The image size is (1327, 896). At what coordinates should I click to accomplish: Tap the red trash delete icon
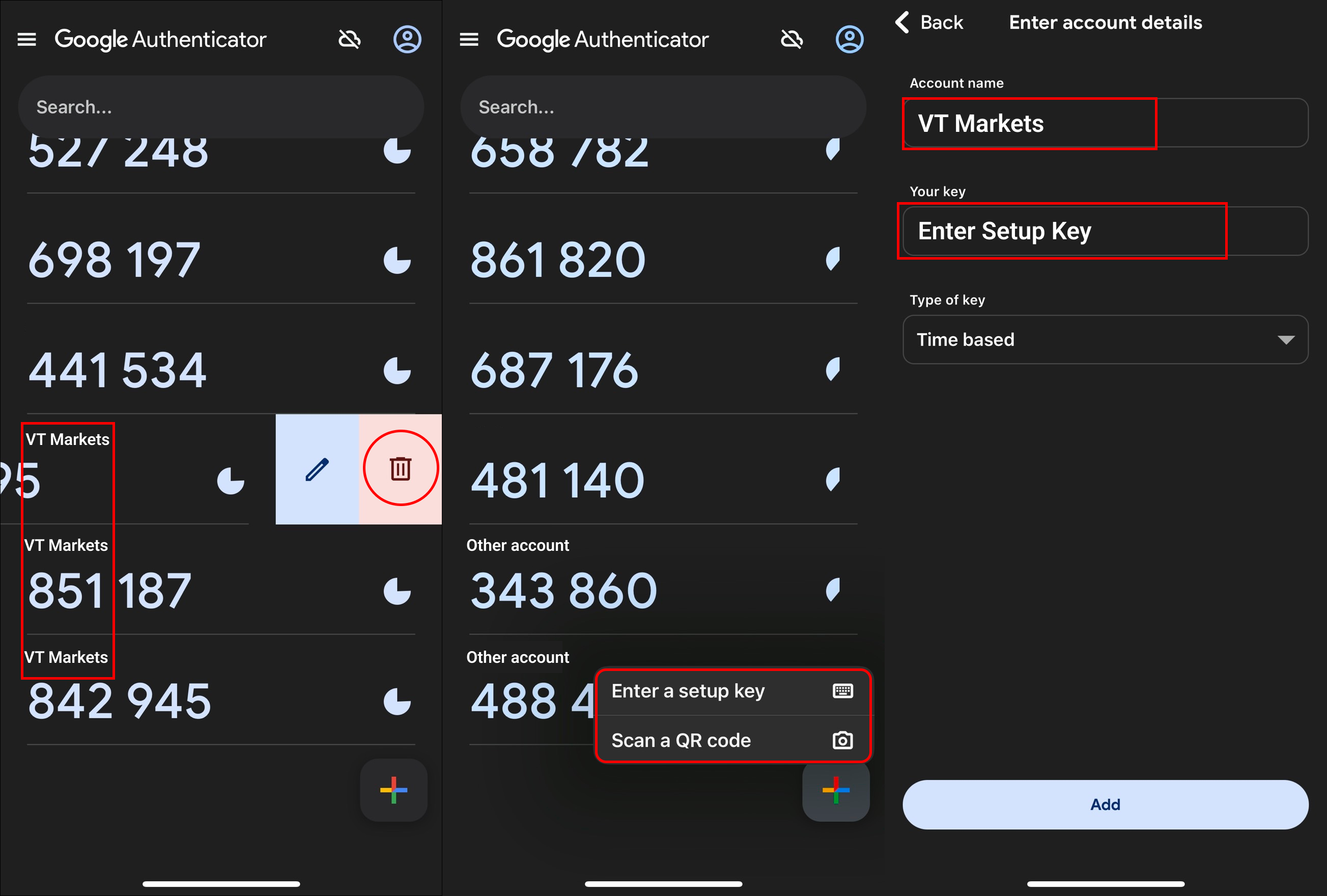(400, 468)
